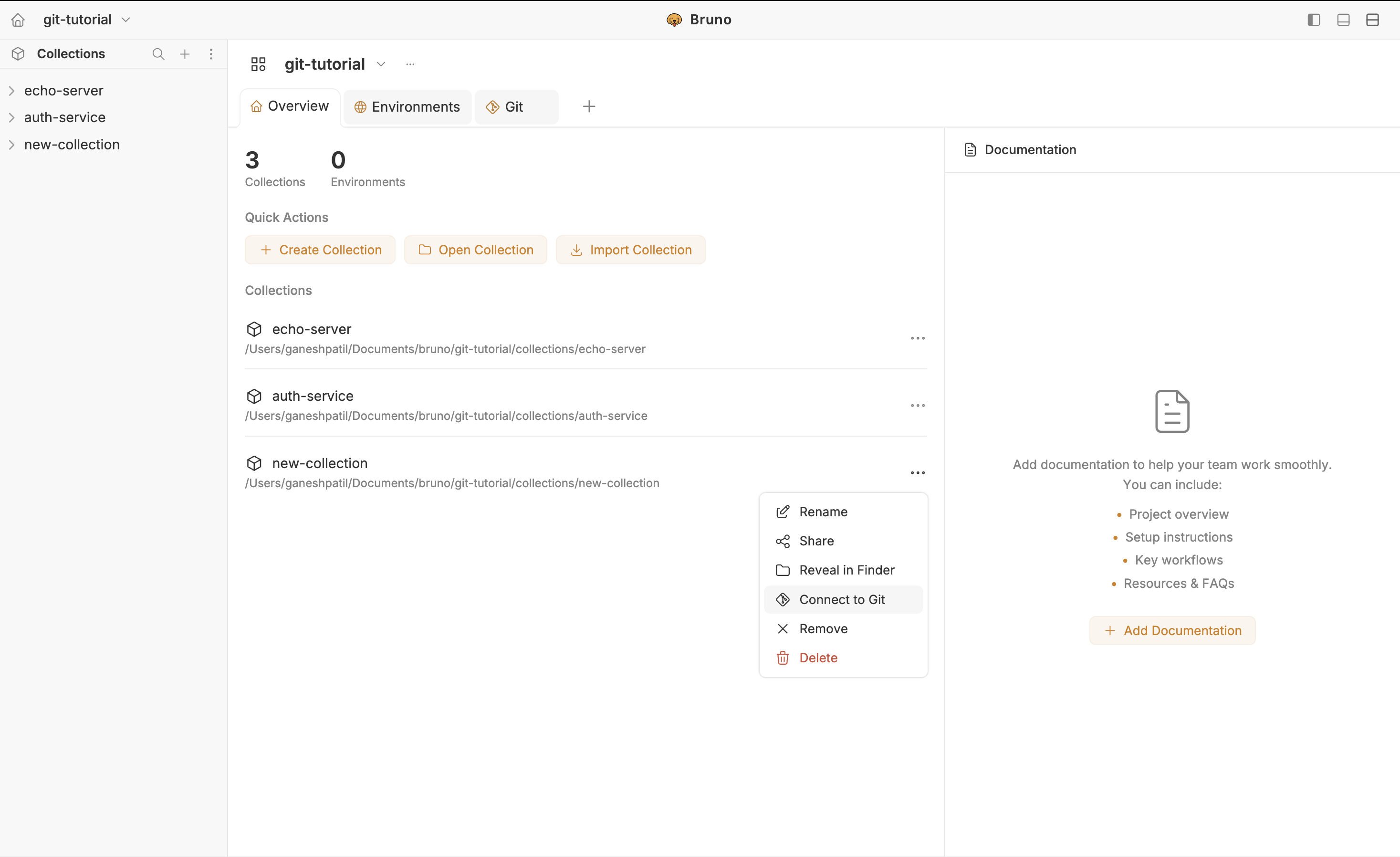1400x857 pixels.
Task: Open echo-server from the collections list
Action: coord(312,330)
